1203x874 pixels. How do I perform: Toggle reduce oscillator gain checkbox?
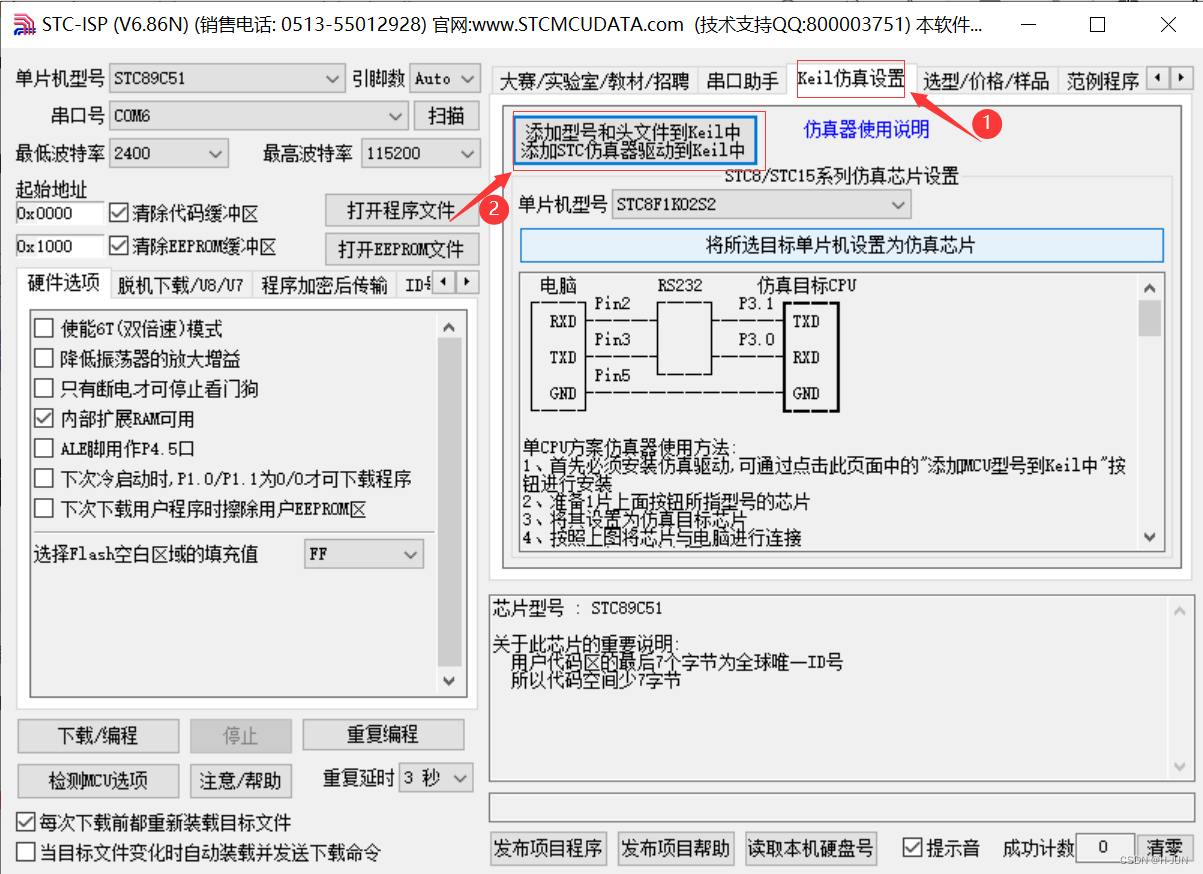click(x=44, y=358)
